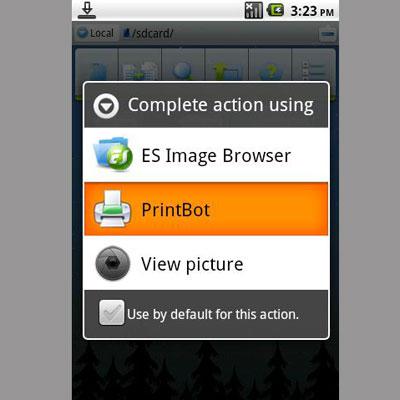Tap the up-folder green arrow toolbar icon

coord(226,70)
